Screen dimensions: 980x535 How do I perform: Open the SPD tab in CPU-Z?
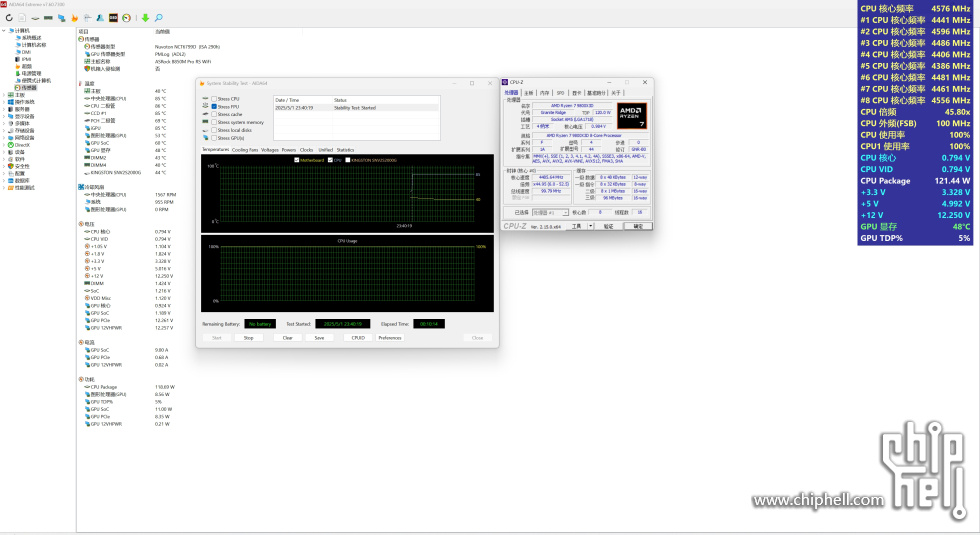pos(560,92)
